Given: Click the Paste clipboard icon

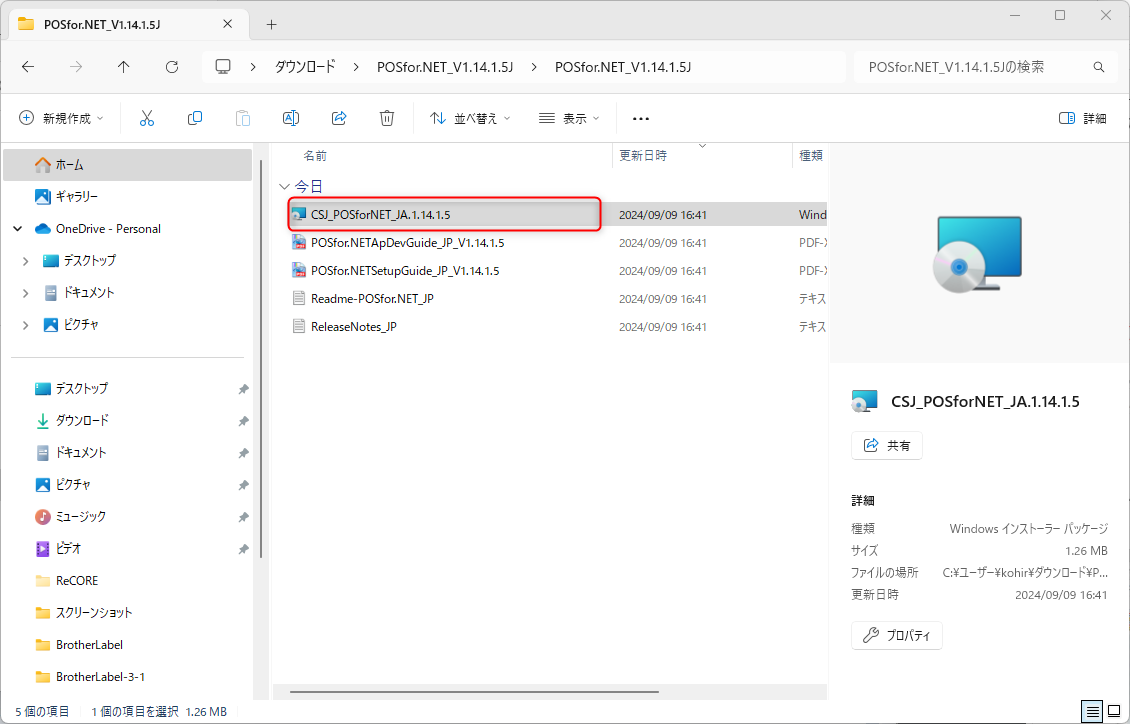Looking at the screenshot, I should (243, 118).
